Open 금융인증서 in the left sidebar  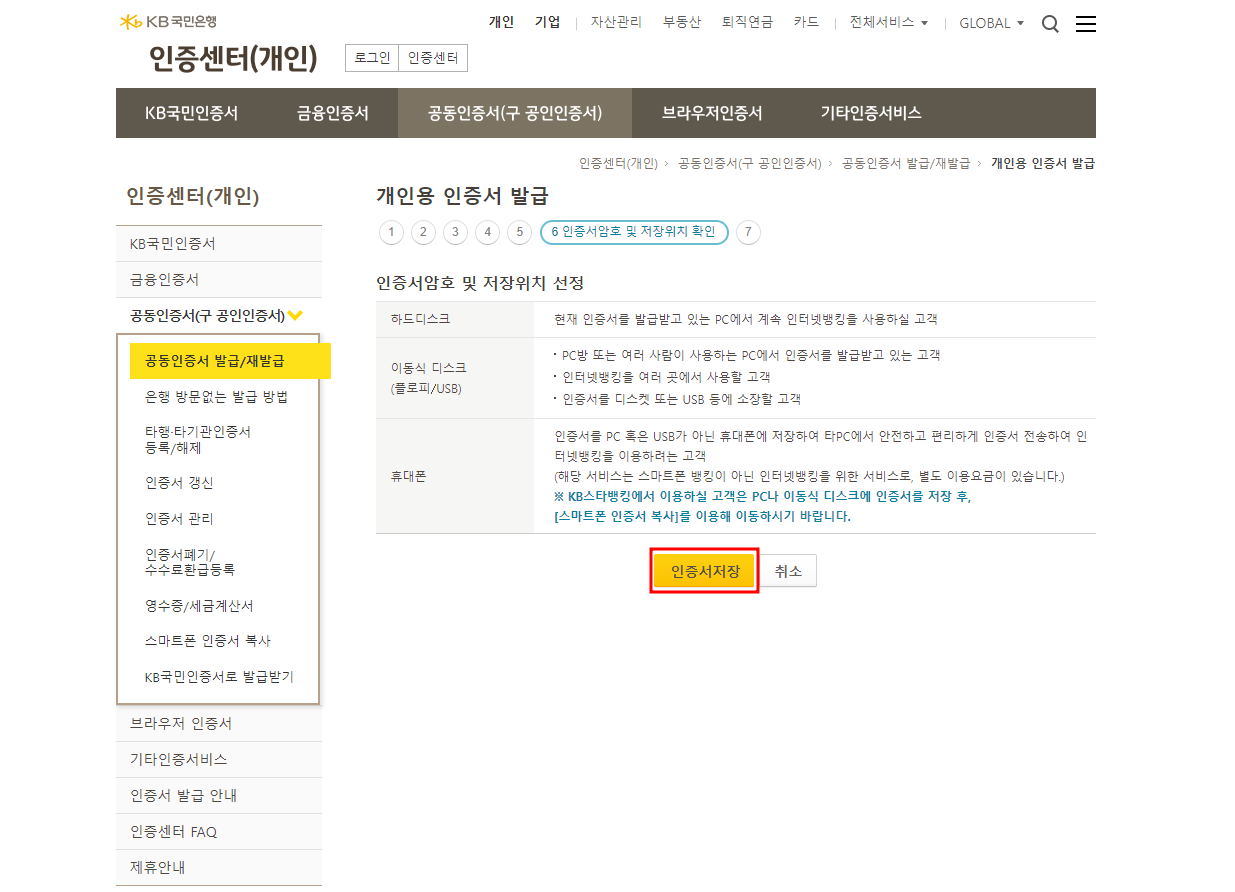[x=219, y=280]
